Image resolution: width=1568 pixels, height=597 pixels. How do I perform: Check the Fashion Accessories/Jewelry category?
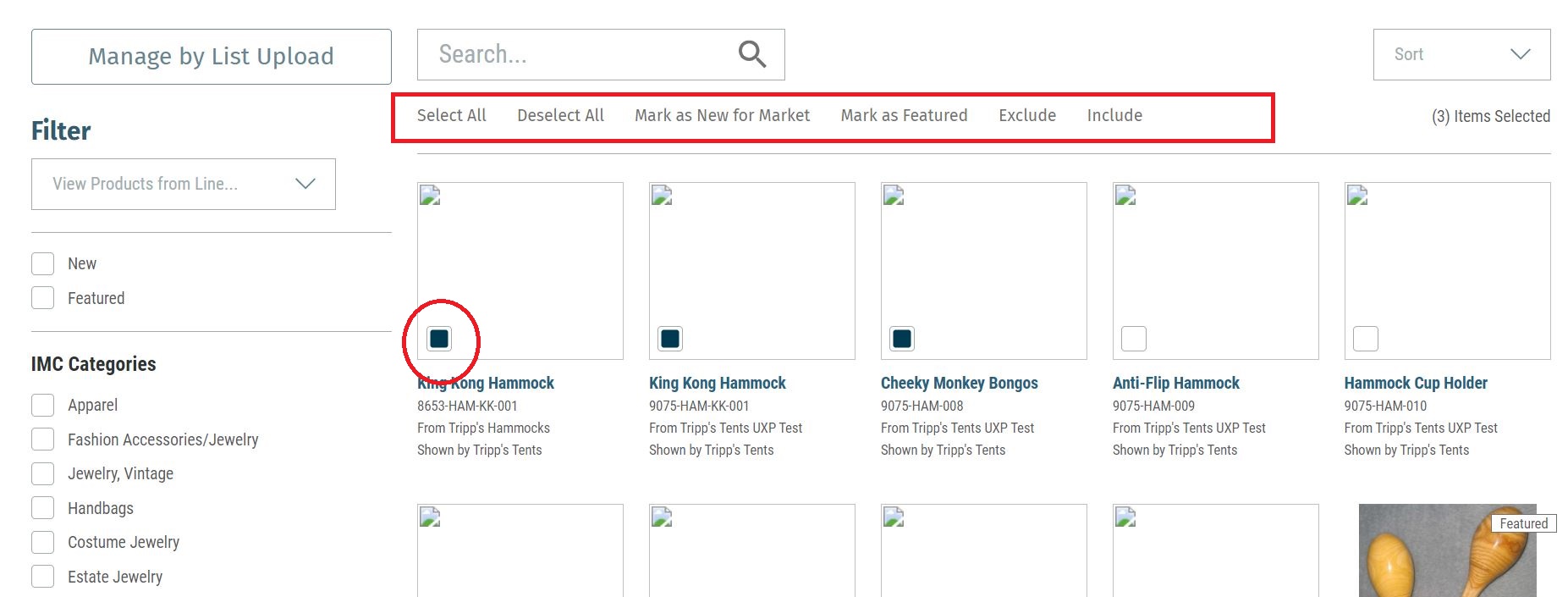pos(43,439)
